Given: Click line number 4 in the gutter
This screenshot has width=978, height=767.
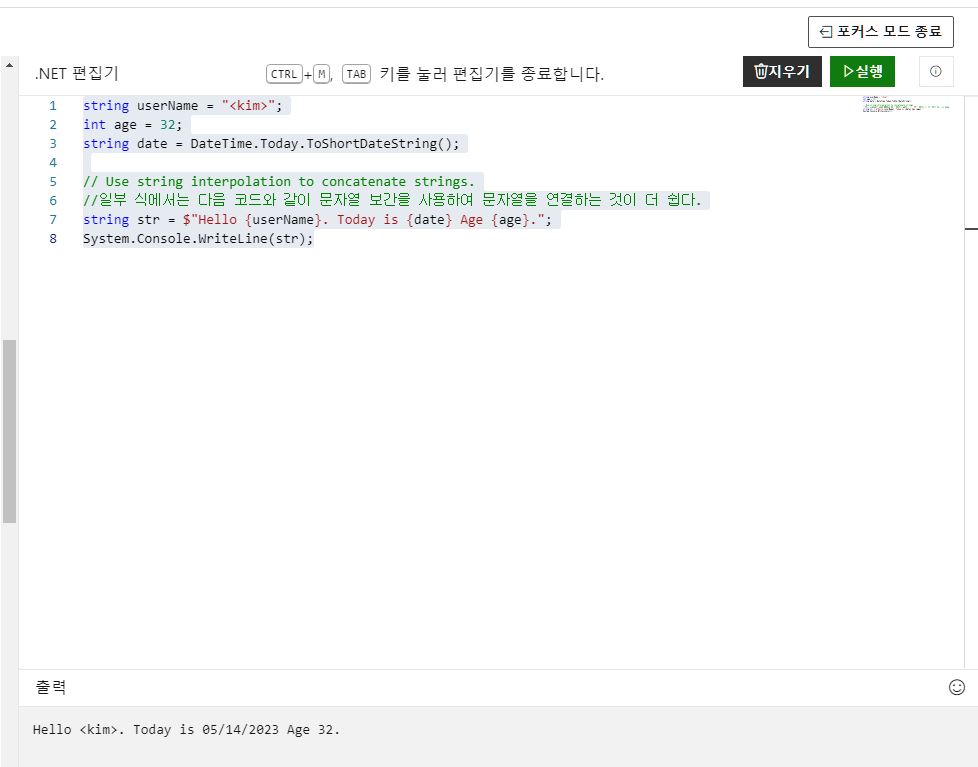Looking at the screenshot, I should pos(53,163).
